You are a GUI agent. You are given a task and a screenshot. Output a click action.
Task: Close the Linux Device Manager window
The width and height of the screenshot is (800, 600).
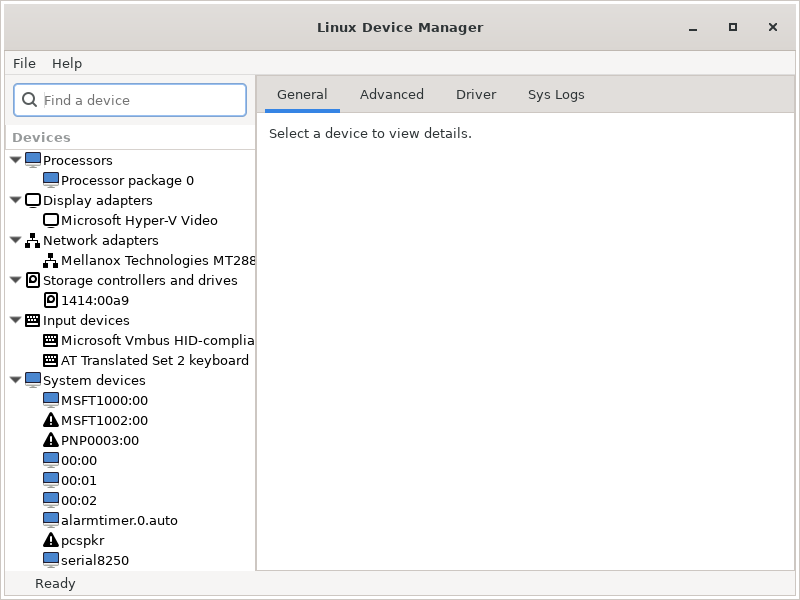(x=772, y=27)
